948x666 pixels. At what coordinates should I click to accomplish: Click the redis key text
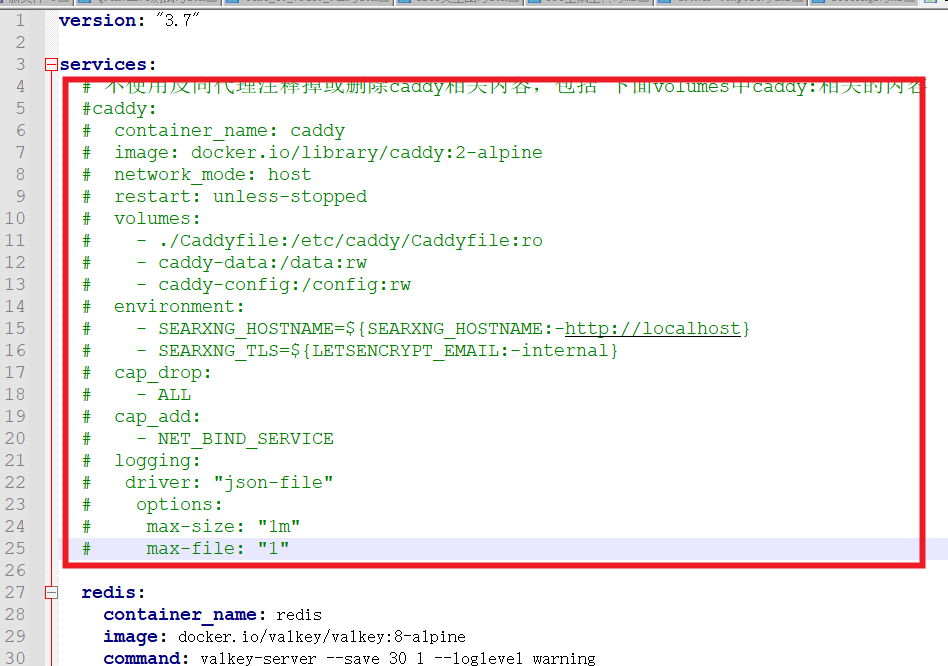pyautogui.click(x=113, y=593)
